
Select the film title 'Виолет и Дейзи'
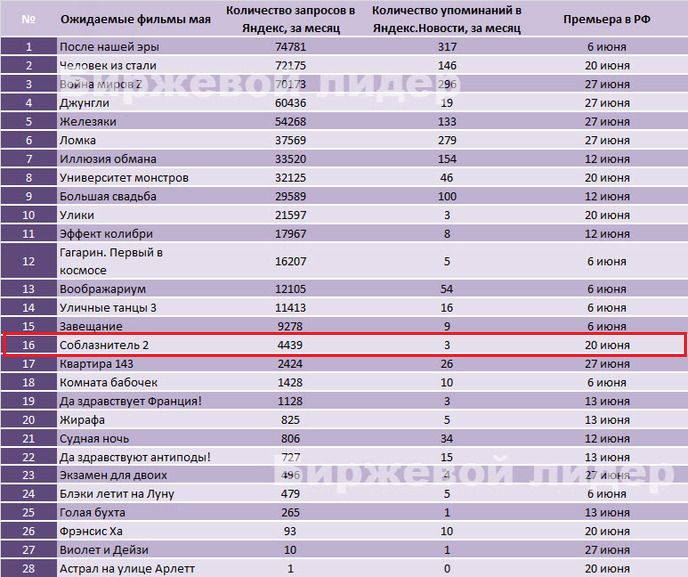pos(104,550)
